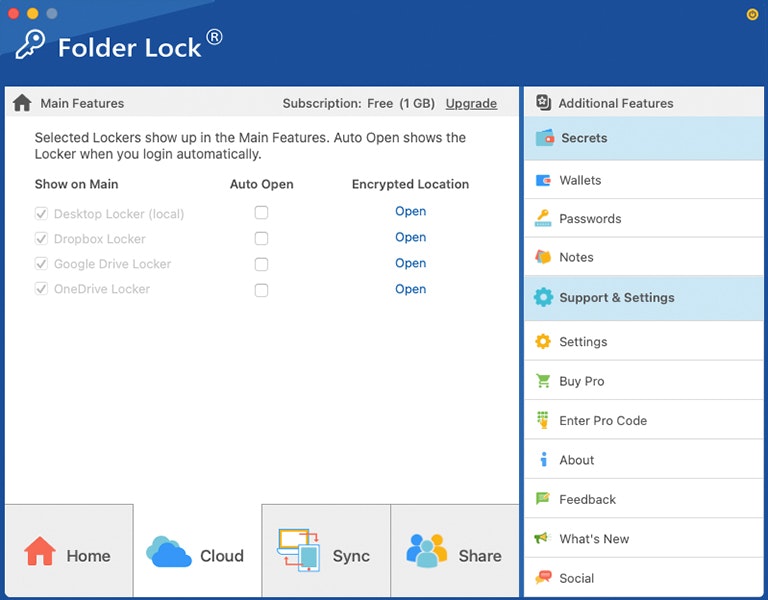
Task: Click the 'Show on Main' column header
Action: (x=76, y=184)
